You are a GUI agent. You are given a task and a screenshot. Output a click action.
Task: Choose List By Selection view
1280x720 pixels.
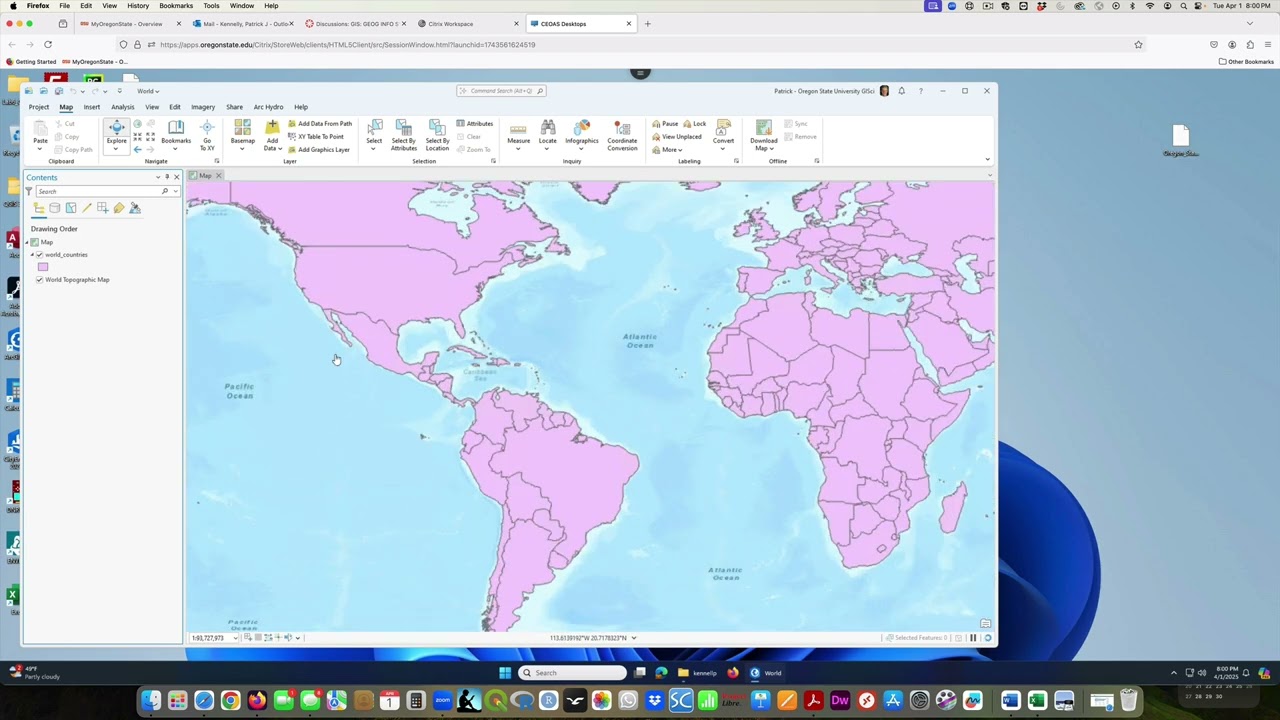coord(71,208)
